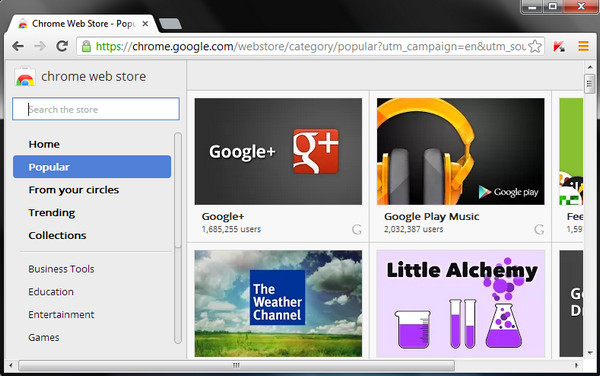The height and width of the screenshot is (376, 600).
Task: Select the Chrome Web Store tab
Action: point(82,24)
